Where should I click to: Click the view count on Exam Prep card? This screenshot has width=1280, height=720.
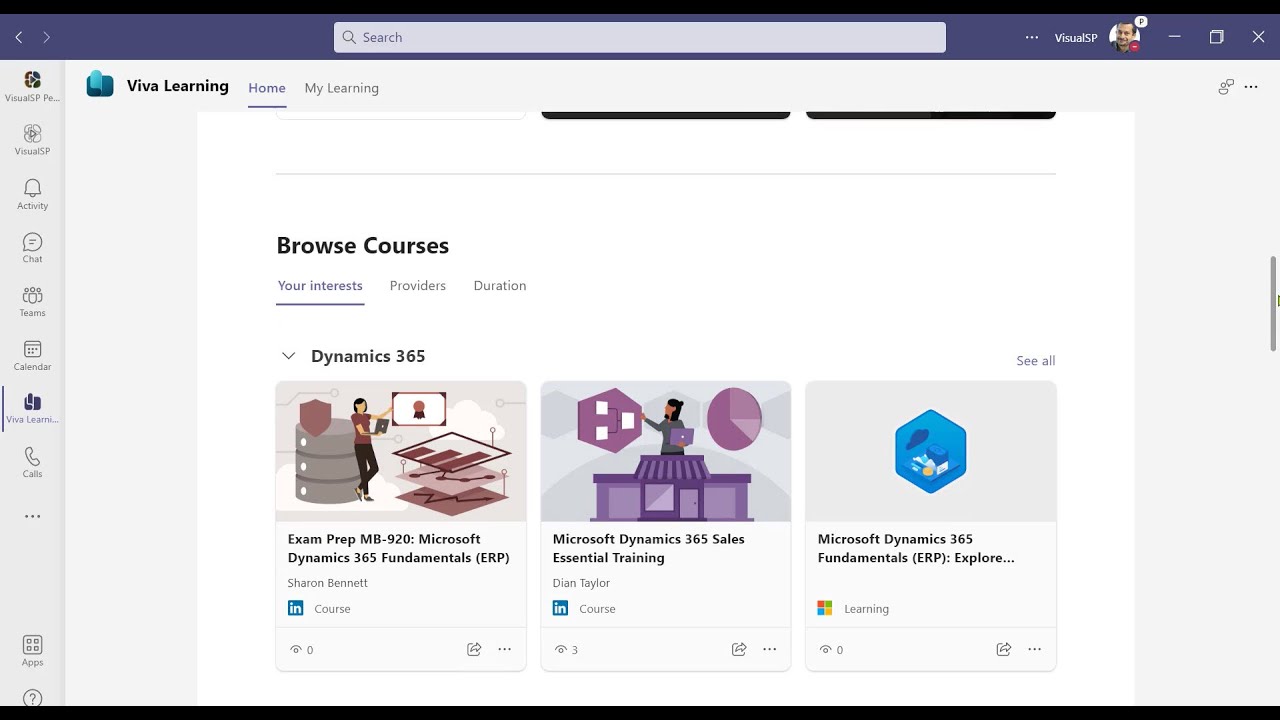[x=301, y=650]
